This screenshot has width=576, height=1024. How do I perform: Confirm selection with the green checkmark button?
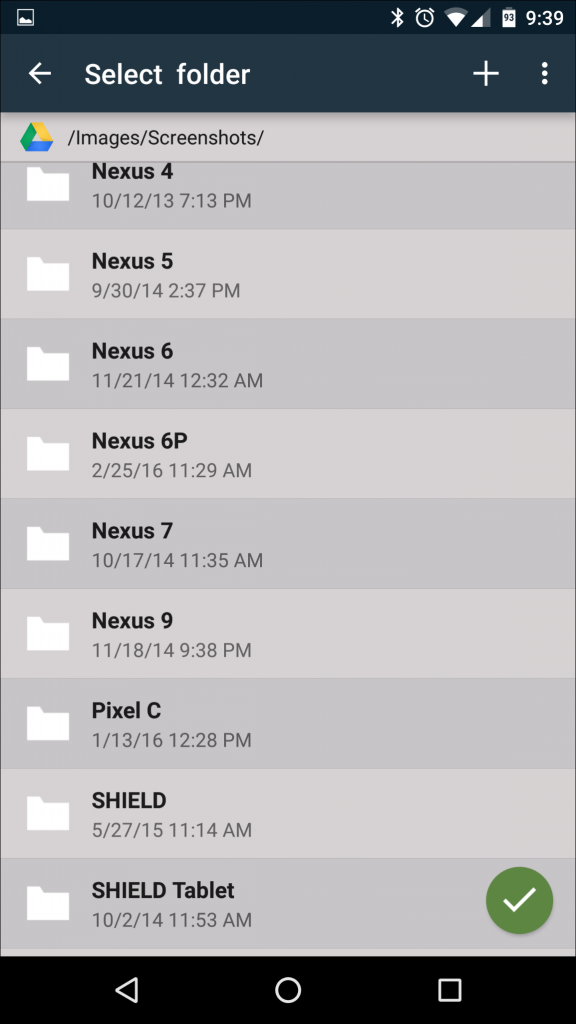519,900
